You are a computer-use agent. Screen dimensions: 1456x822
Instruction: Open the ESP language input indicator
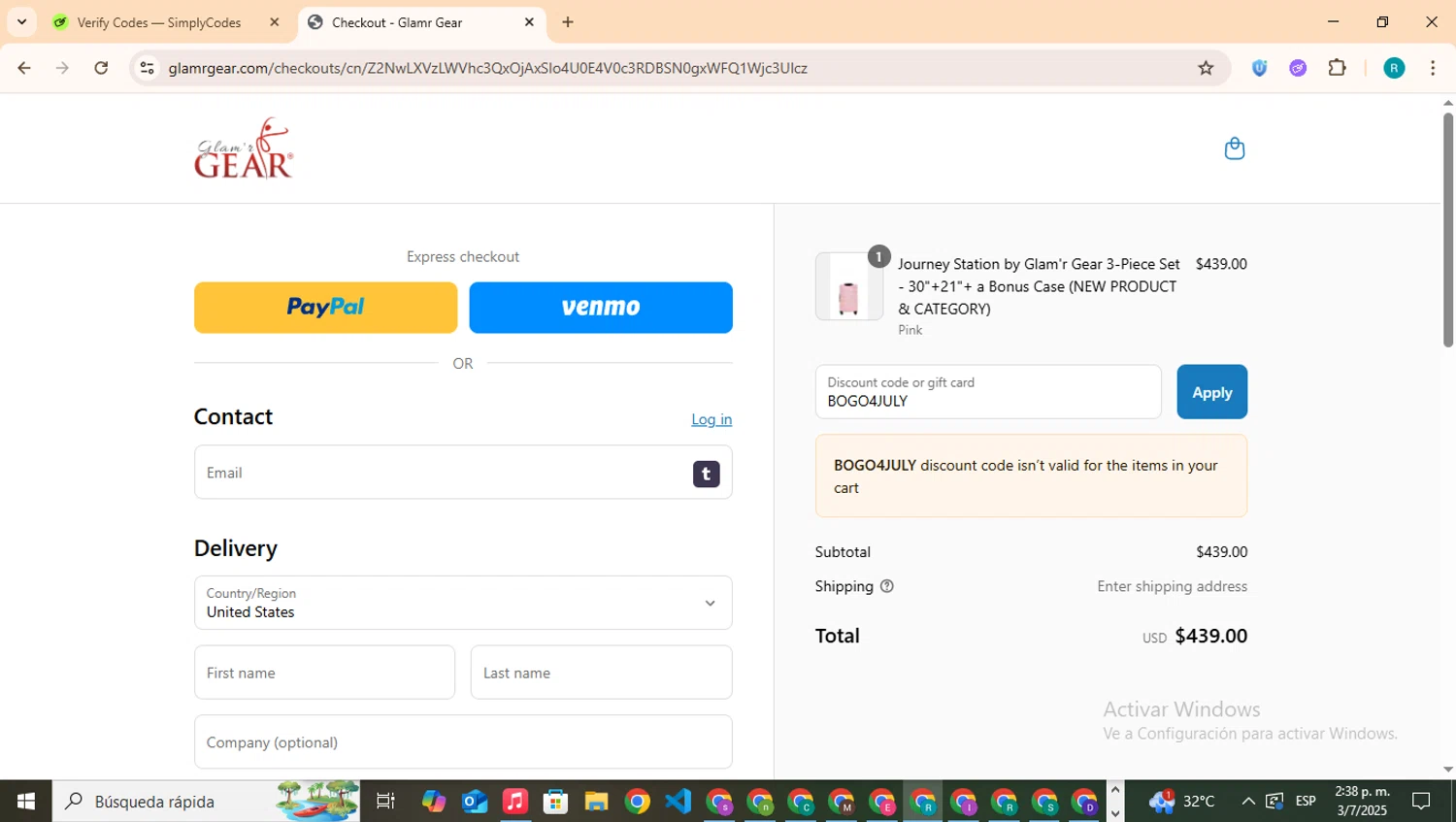tap(1306, 801)
